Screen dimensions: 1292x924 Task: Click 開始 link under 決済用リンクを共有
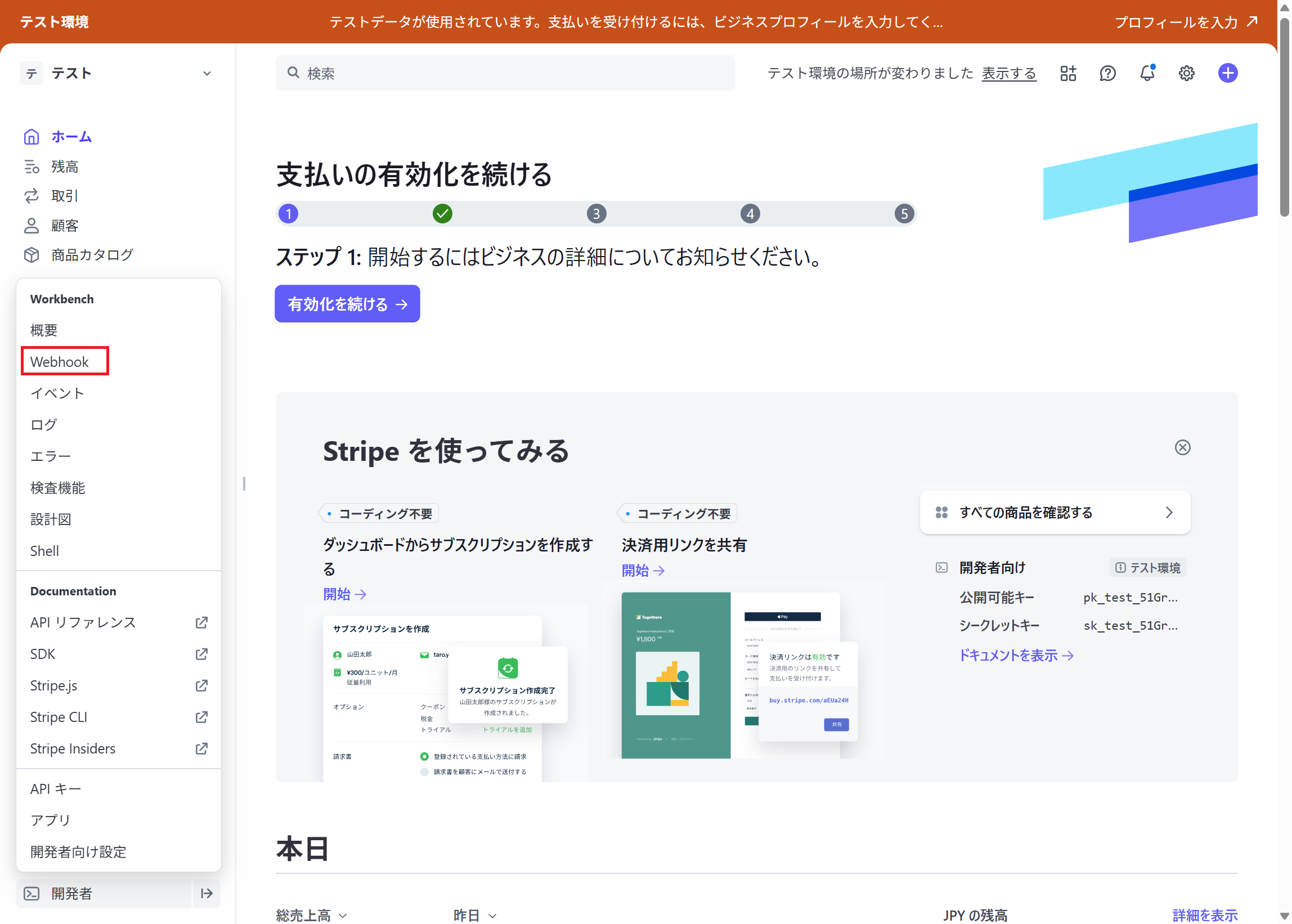[x=643, y=571]
